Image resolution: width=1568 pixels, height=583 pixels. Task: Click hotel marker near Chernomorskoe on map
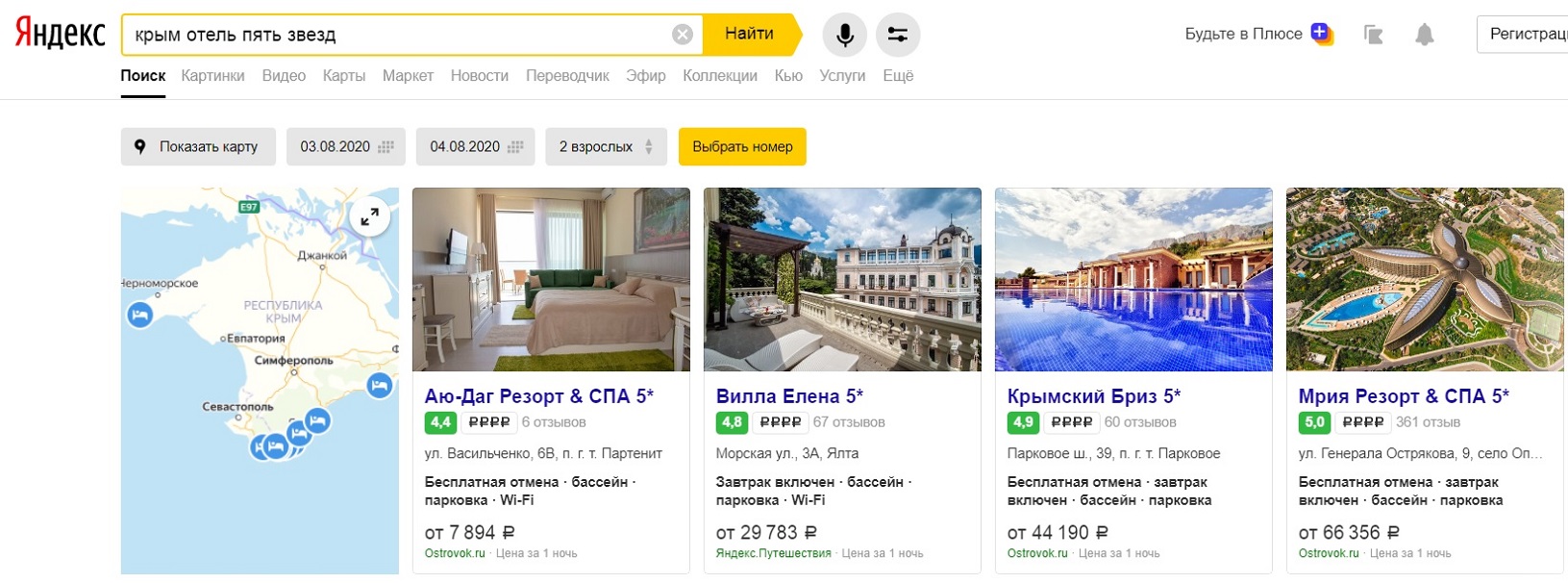pos(140,315)
